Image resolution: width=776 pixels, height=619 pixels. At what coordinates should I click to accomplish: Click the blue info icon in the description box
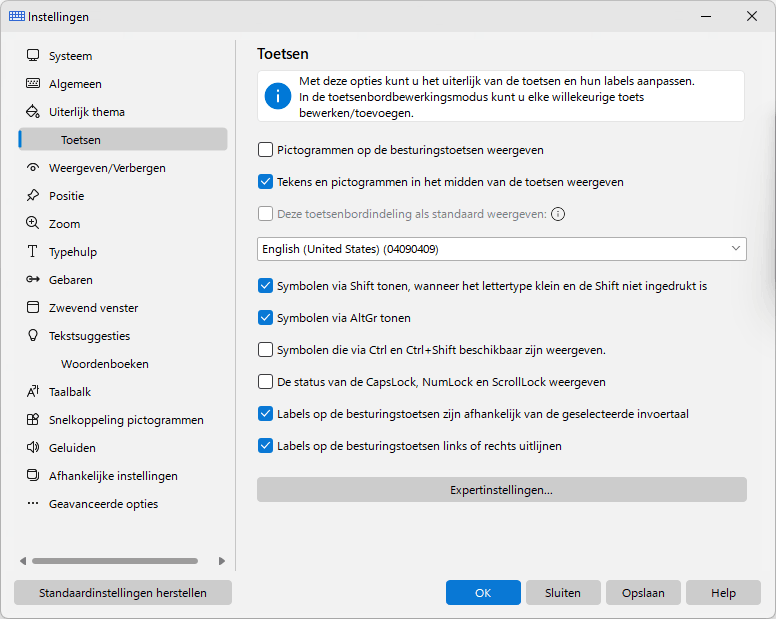278,96
